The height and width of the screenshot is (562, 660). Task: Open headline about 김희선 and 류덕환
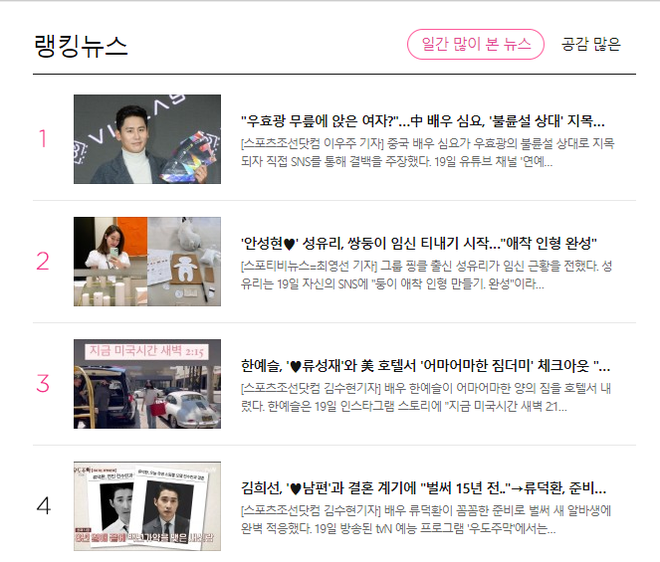coord(423,488)
